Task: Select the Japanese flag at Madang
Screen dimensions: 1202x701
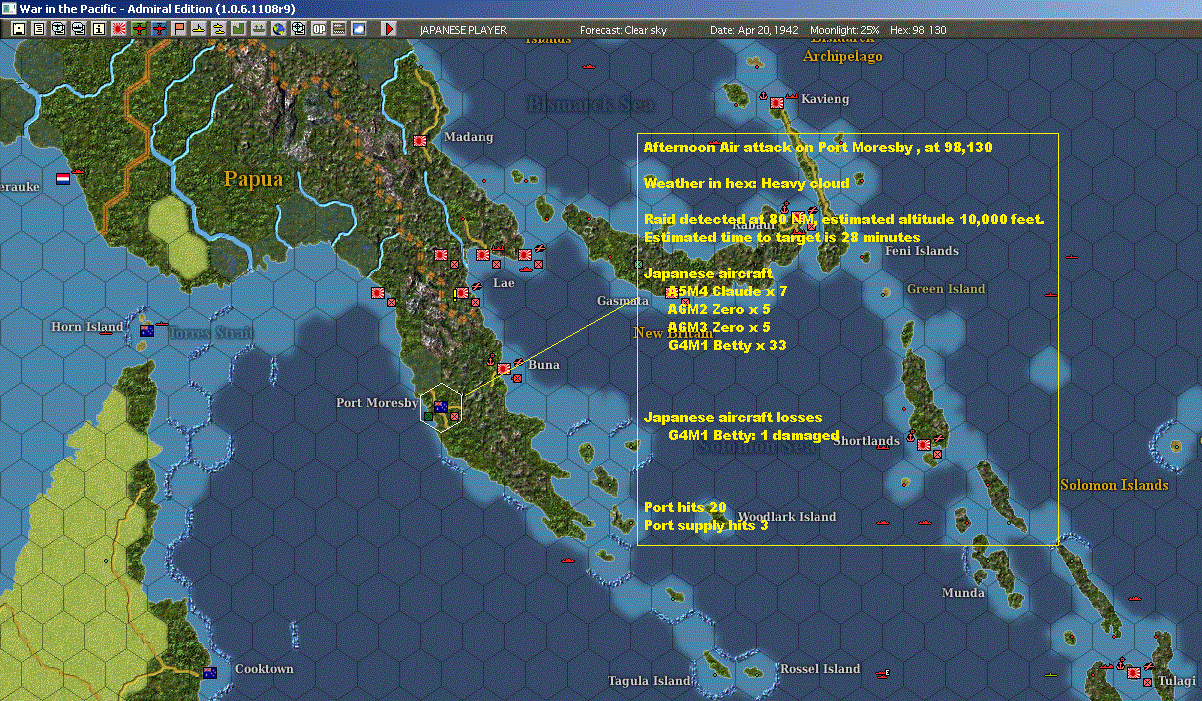Action: point(420,141)
